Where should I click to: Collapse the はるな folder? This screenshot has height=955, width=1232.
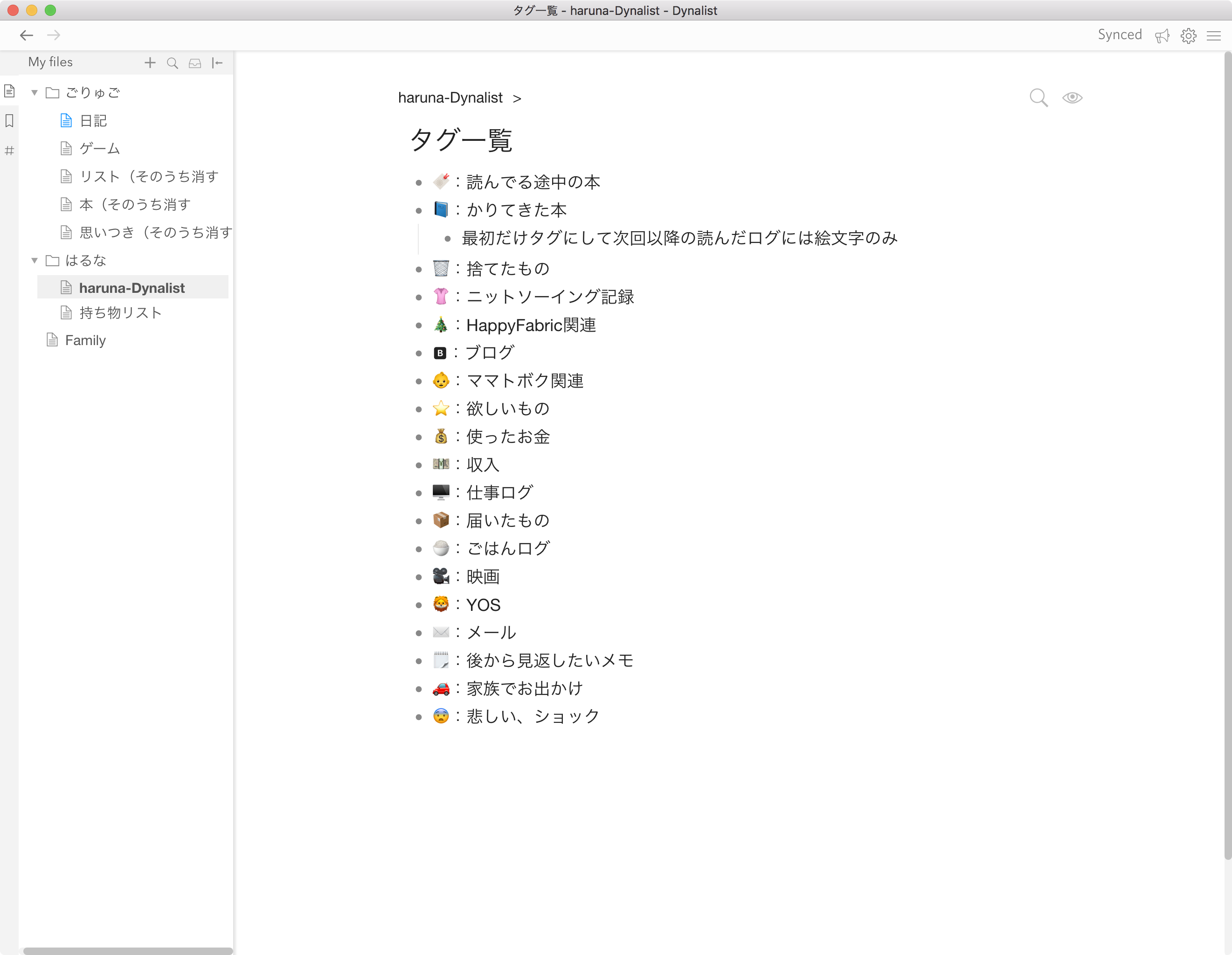tap(35, 260)
